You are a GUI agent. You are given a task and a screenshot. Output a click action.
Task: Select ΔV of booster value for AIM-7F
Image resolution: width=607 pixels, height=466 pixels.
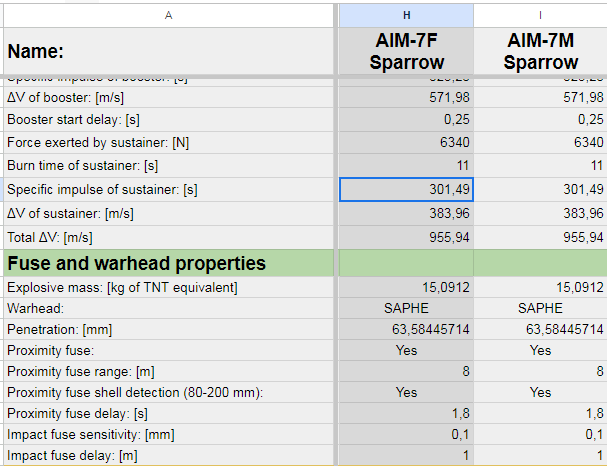pyautogui.click(x=406, y=97)
